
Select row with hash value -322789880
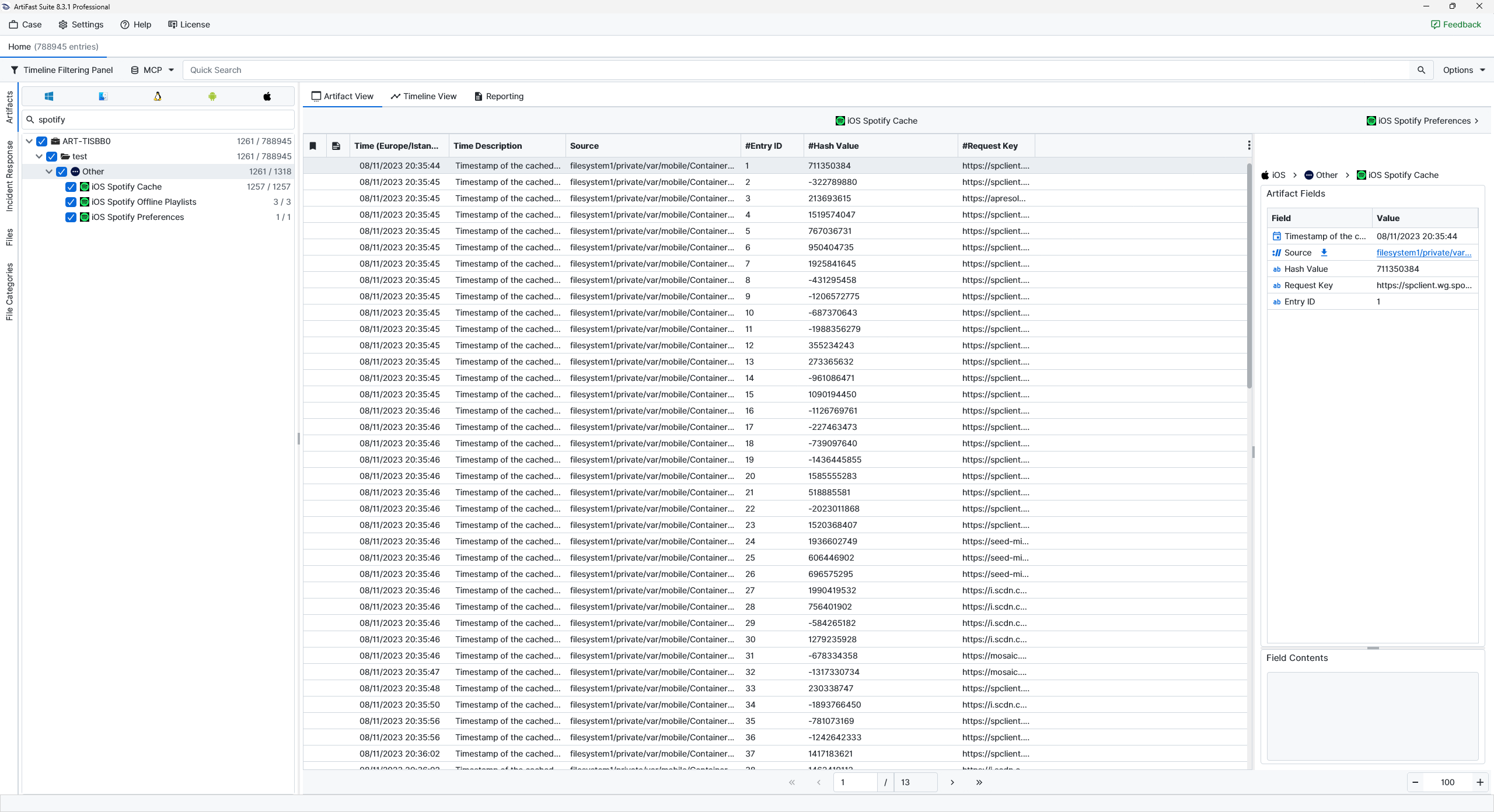coord(775,182)
